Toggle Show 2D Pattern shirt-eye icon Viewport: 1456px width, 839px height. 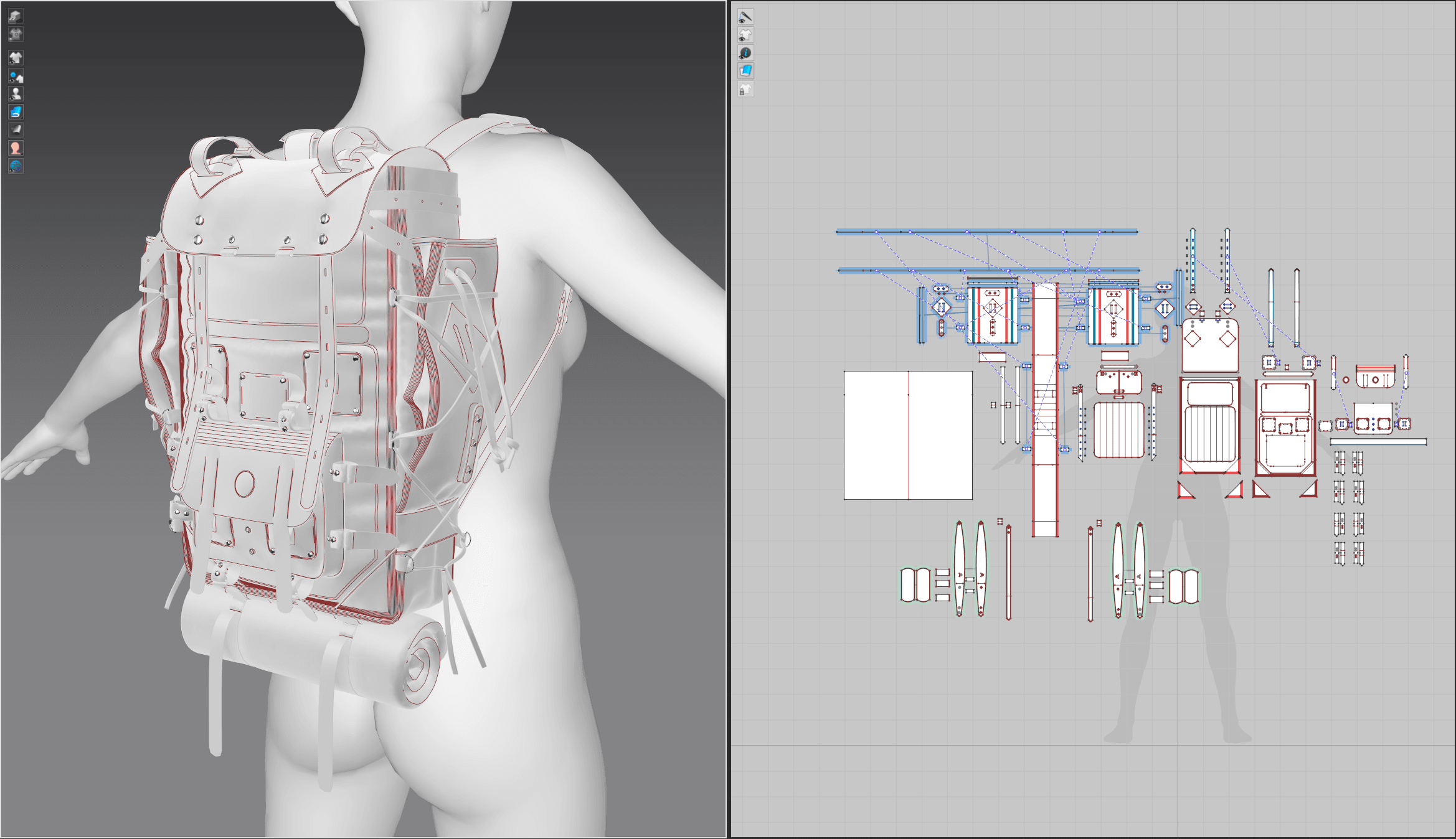coord(745,35)
